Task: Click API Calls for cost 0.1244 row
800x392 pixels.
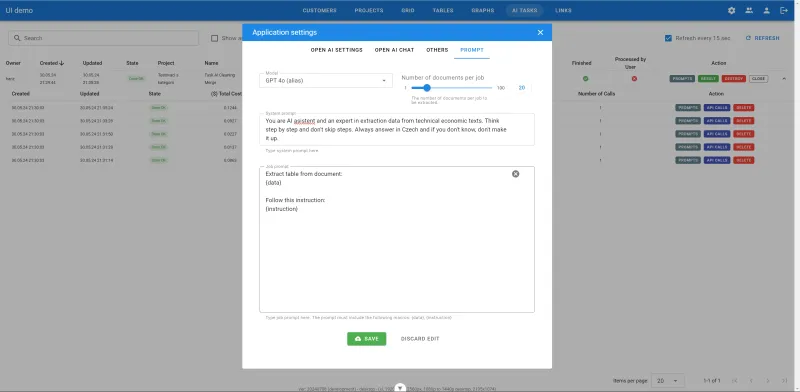Action: [717, 108]
